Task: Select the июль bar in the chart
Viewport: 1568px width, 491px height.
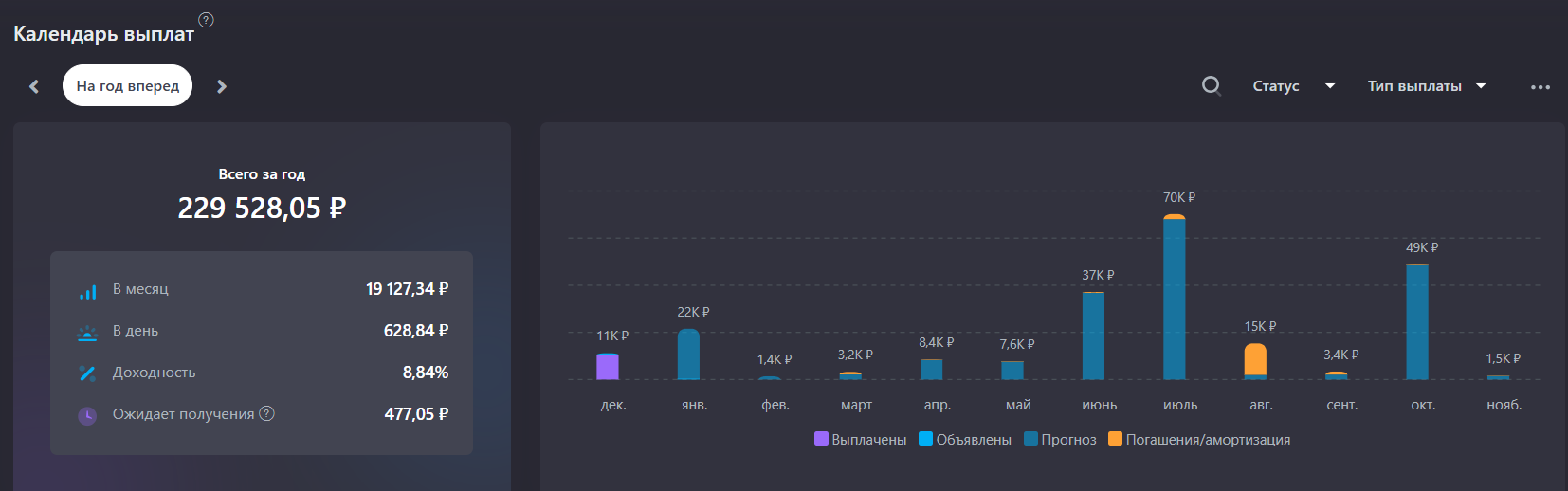Action: click(x=1175, y=299)
